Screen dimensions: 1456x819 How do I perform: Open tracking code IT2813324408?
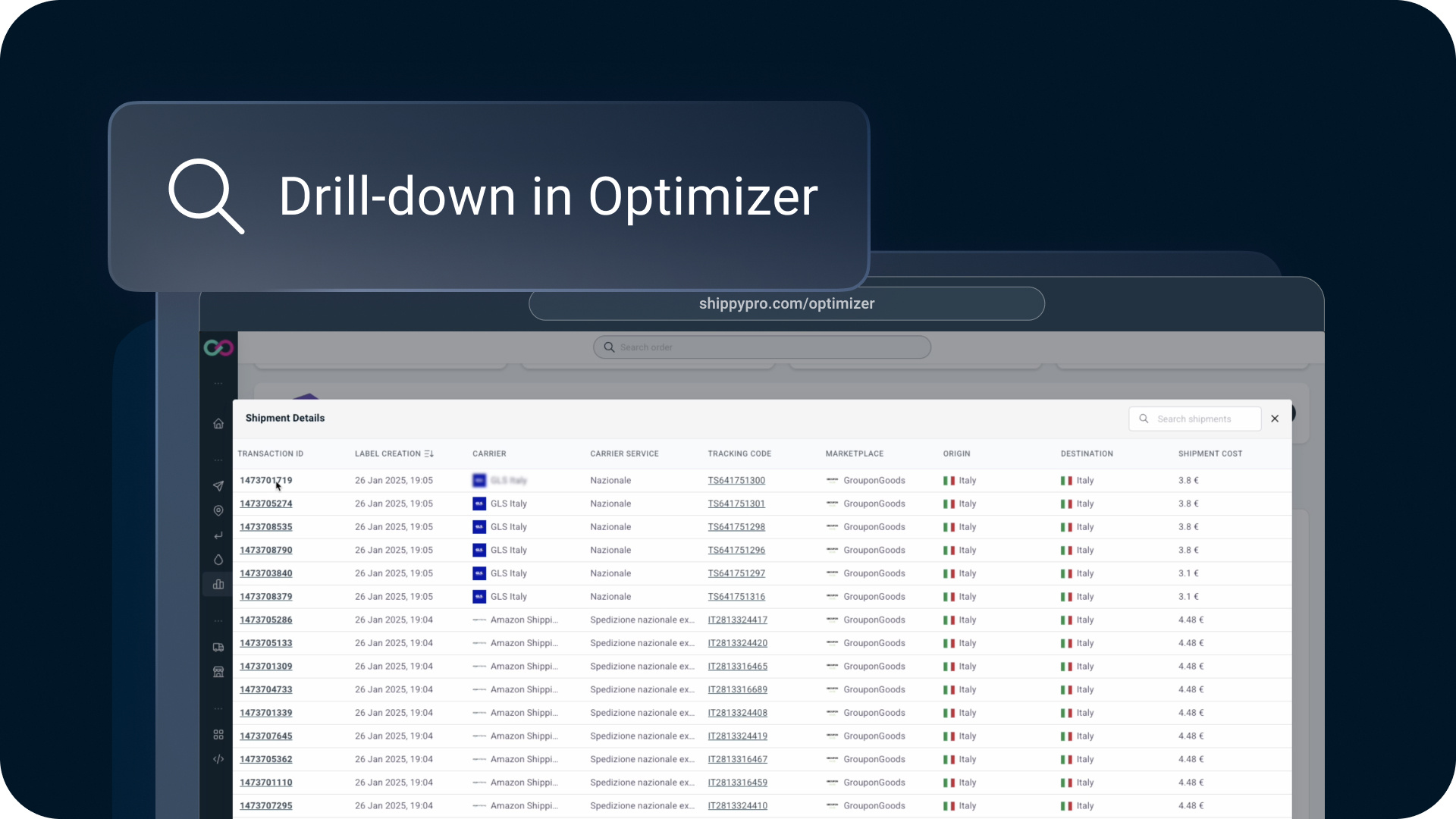click(x=738, y=713)
